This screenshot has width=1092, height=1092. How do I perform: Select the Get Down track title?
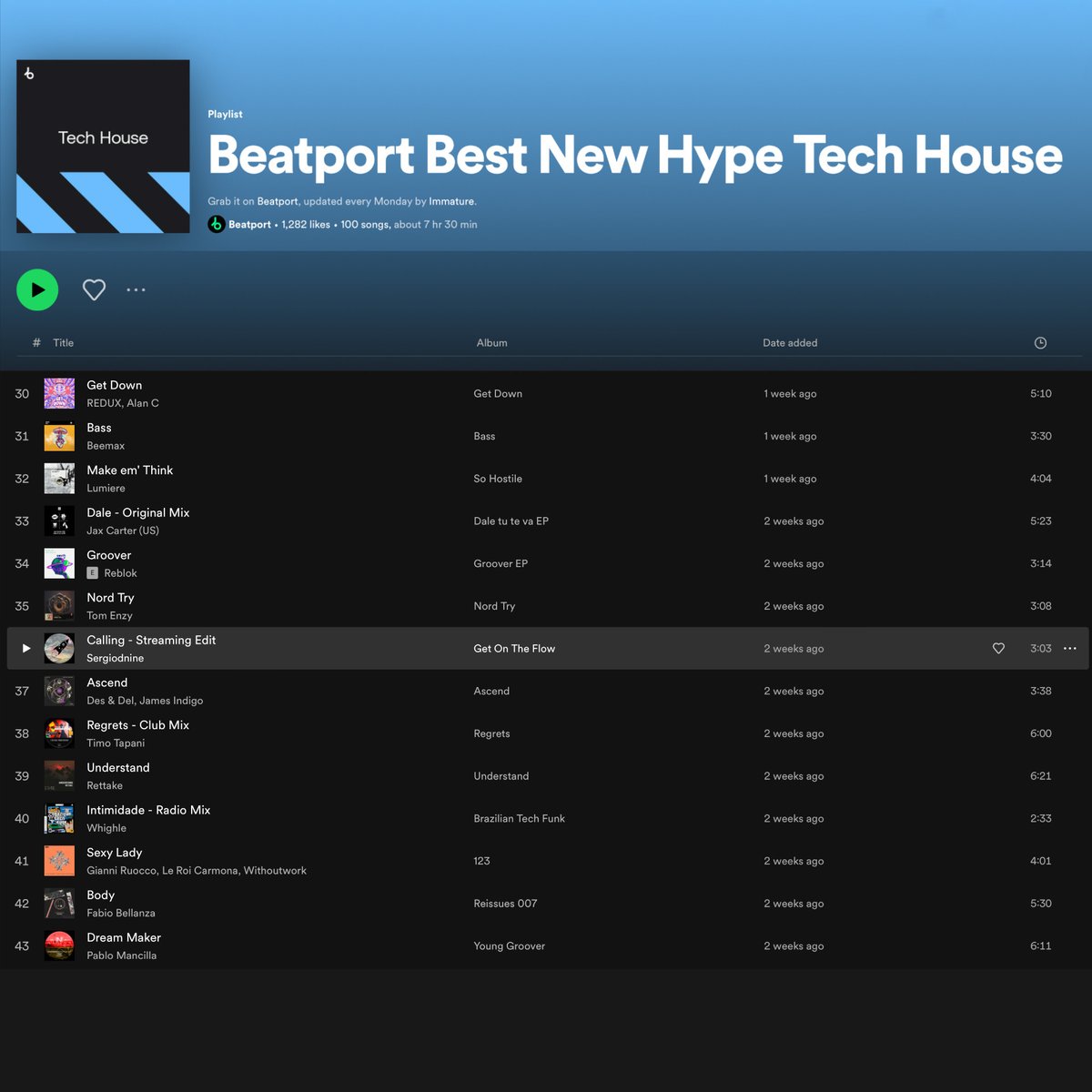pyautogui.click(x=114, y=385)
